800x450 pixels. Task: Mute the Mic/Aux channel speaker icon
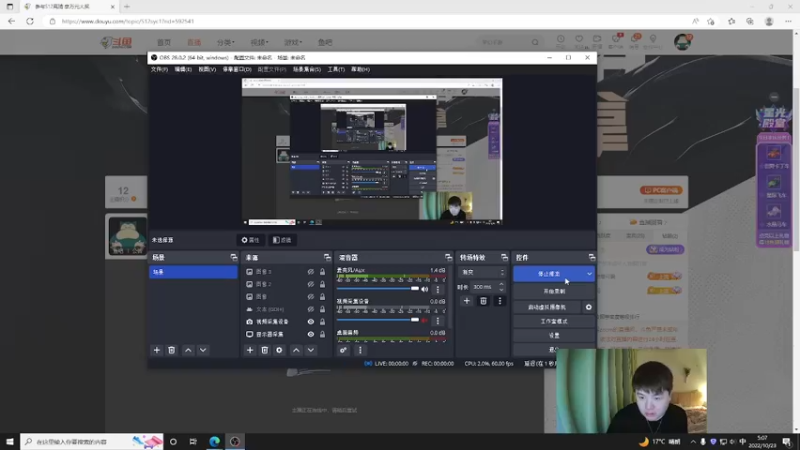pyautogui.click(x=424, y=289)
